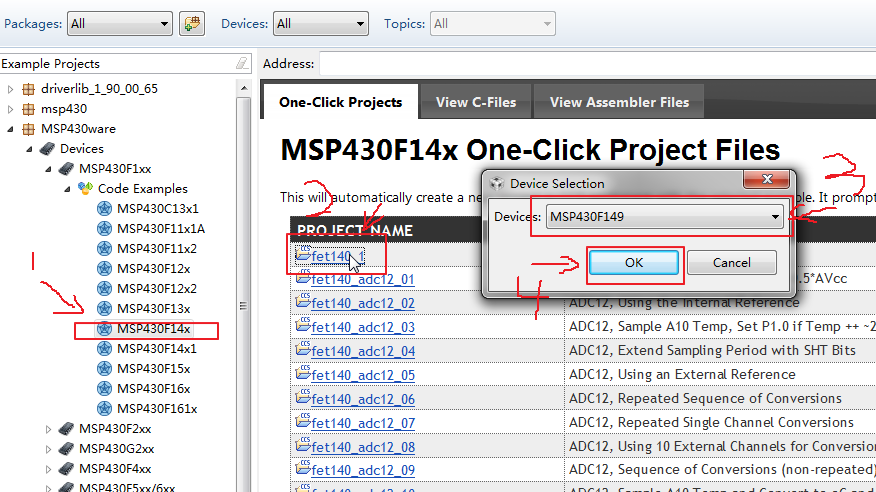This screenshot has height=492, width=876.
Task: Switch to View C-Files tab
Action: point(476,102)
